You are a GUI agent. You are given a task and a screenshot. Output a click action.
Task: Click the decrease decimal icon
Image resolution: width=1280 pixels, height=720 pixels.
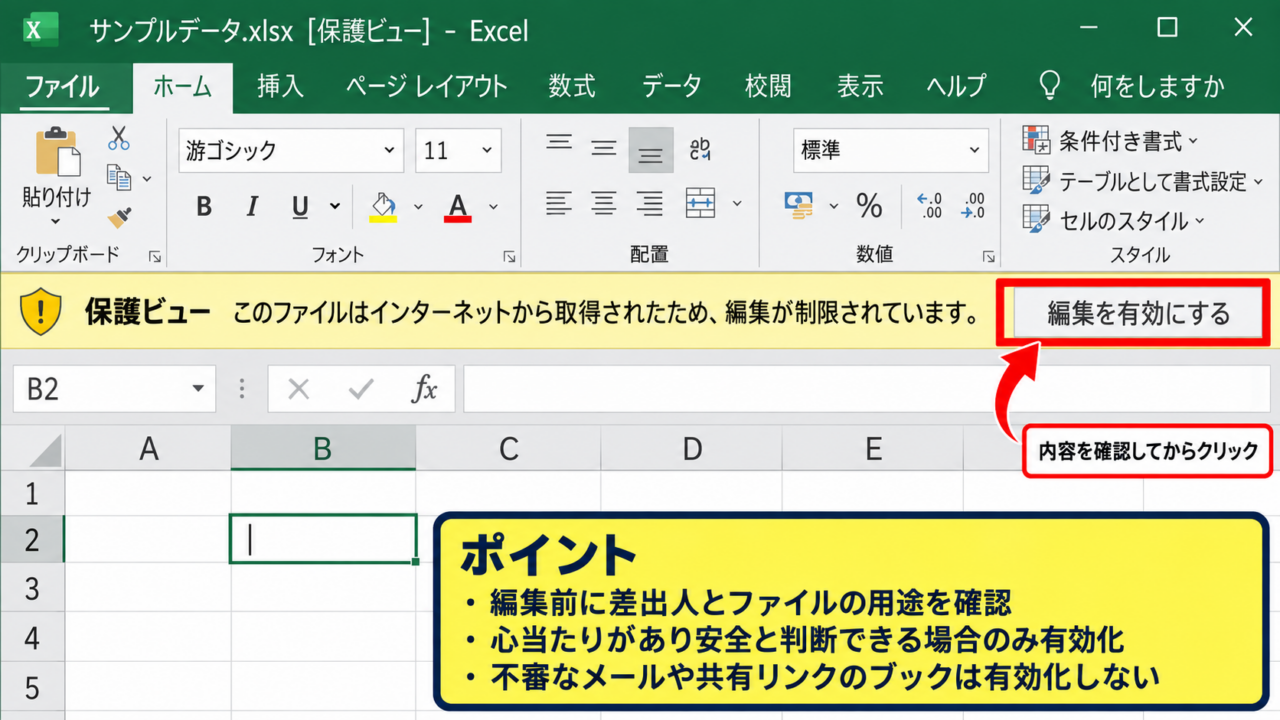[x=972, y=206]
